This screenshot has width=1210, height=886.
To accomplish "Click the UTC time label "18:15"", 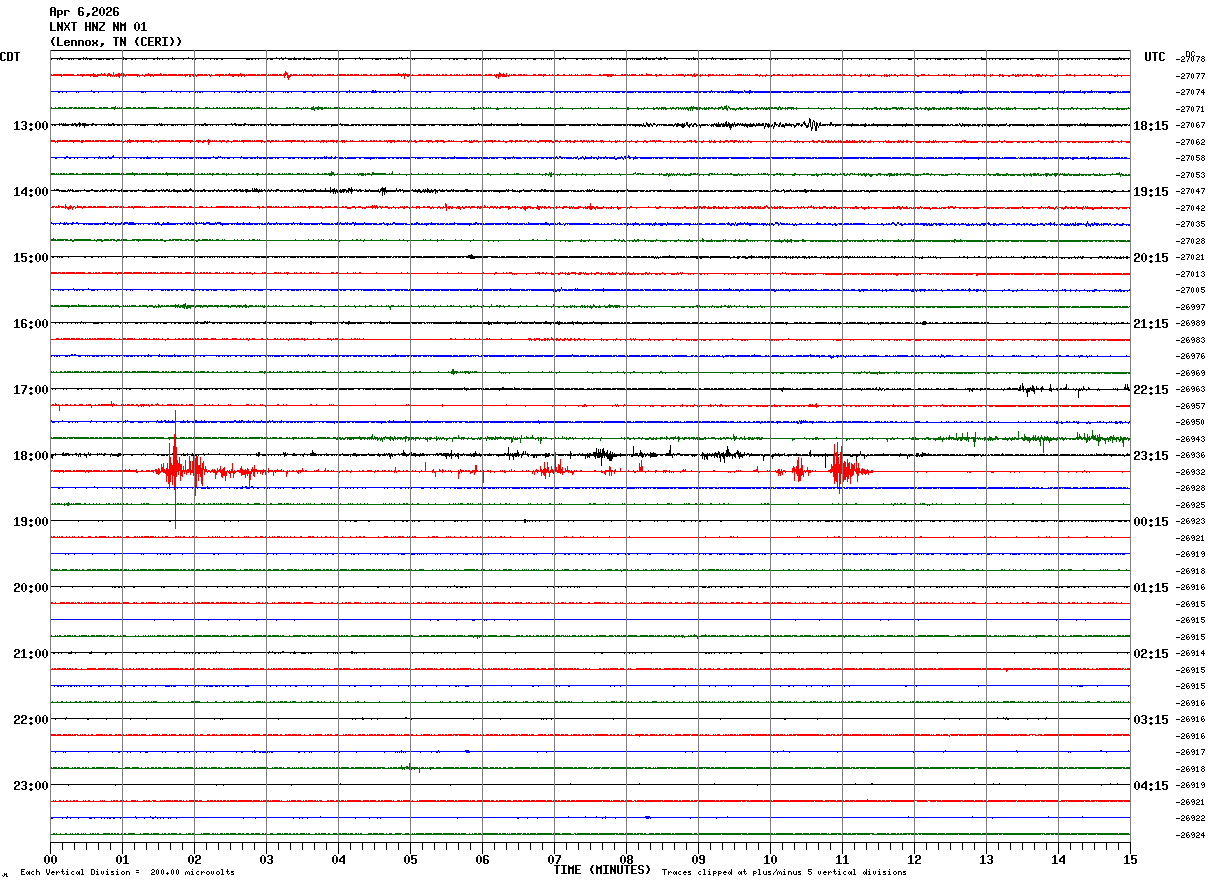I will (1151, 126).
